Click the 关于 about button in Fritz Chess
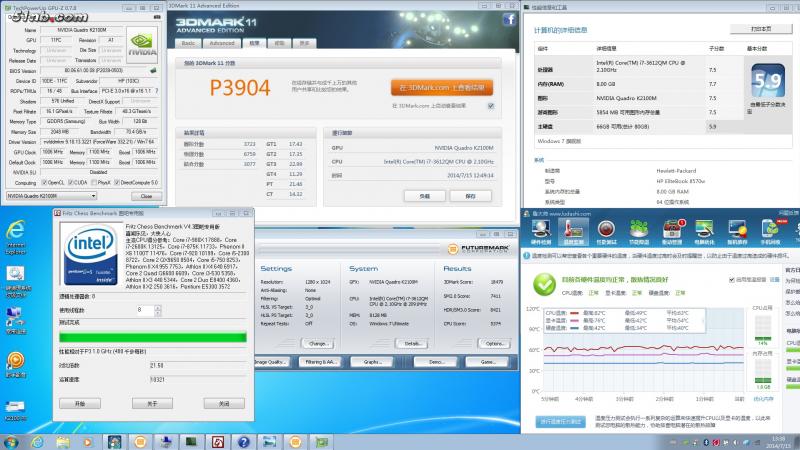 coord(152,404)
